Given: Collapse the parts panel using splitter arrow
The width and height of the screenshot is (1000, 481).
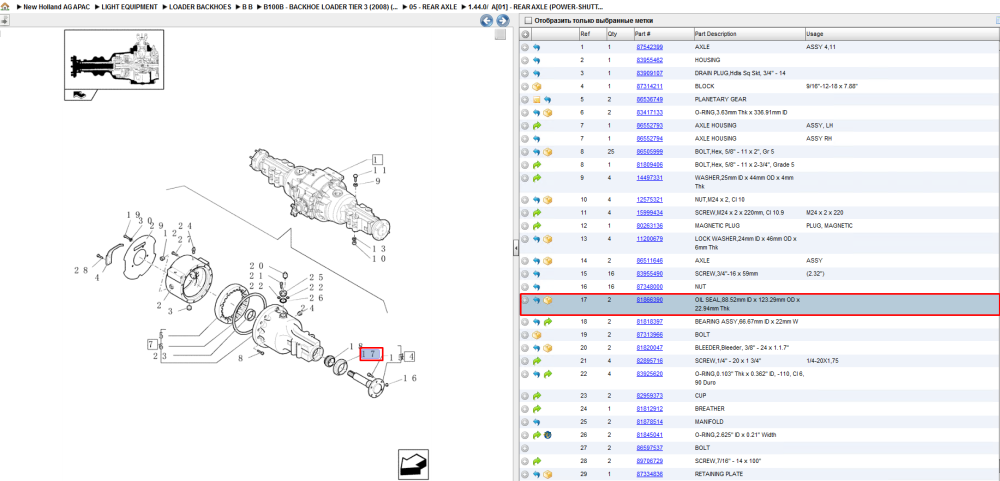Looking at the screenshot, I should [x=515, y=249].
